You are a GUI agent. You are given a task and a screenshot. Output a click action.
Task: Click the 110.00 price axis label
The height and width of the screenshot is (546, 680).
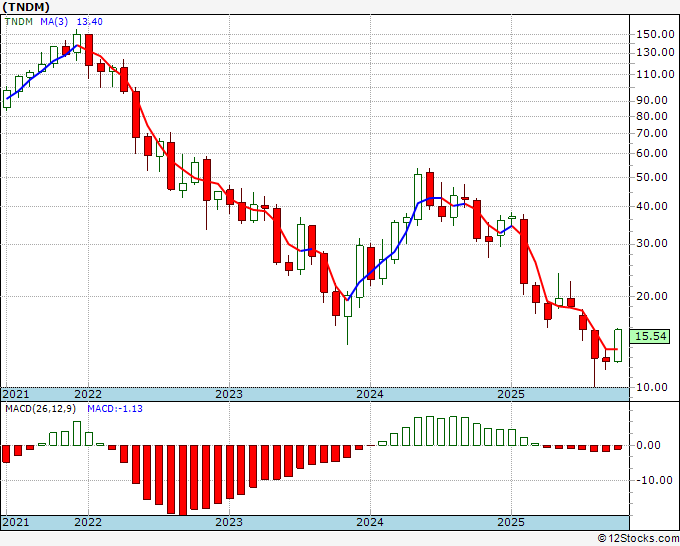coord(655,74)
